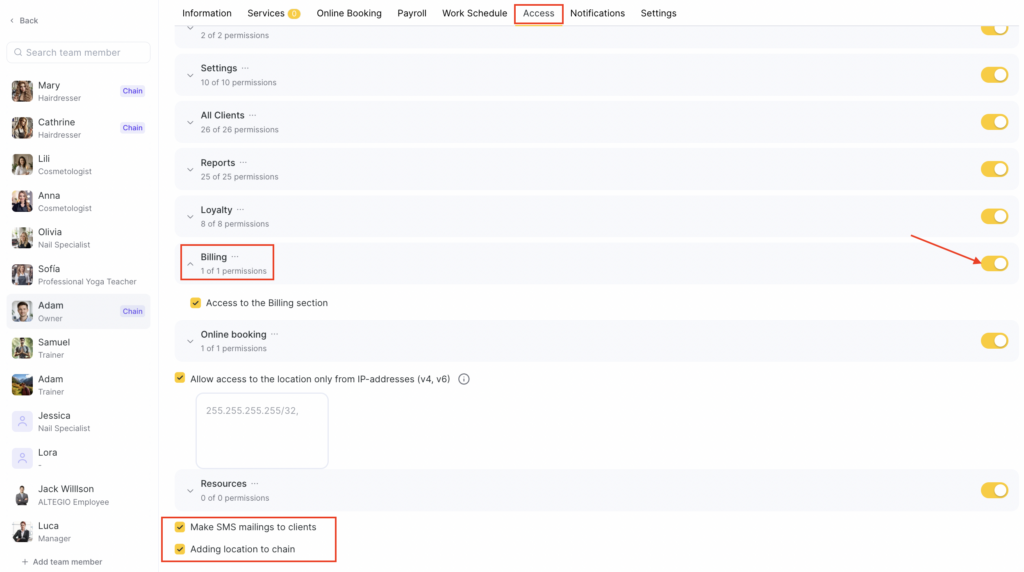Collapse the Billing permissions section

point(190,264)
